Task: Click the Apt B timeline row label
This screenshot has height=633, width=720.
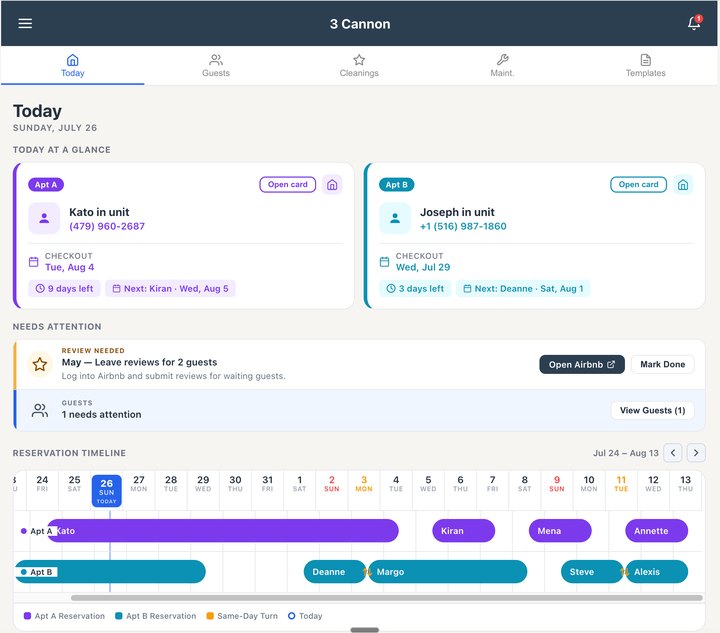Action: [x=39, y=572]
